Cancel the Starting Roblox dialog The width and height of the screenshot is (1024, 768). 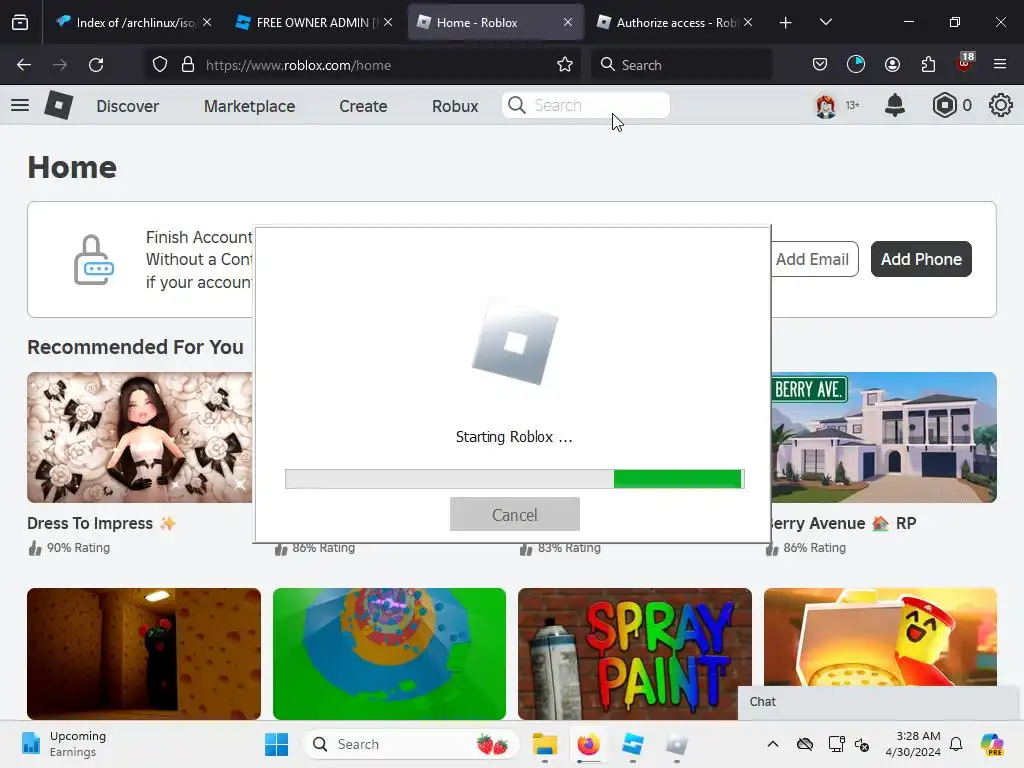coord(515,514)
